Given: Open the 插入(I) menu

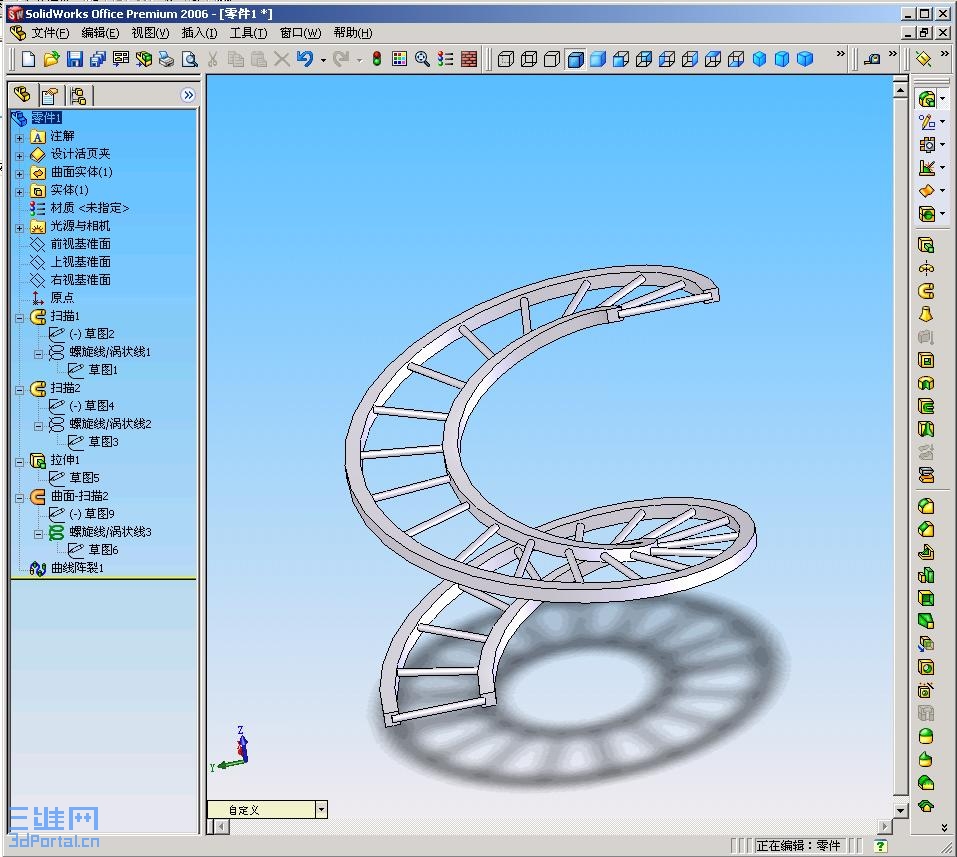Looking at the screenshot, I should coord(200,33).
